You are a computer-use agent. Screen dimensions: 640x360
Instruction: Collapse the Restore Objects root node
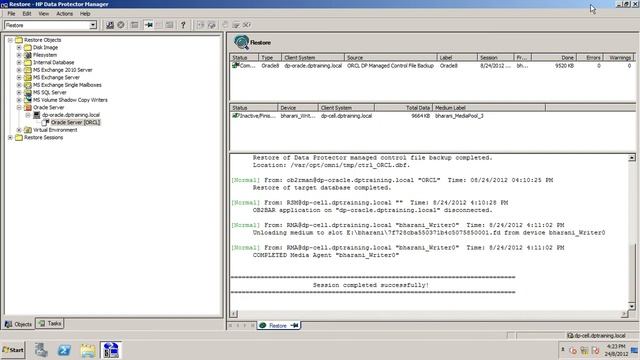[10, 40]
